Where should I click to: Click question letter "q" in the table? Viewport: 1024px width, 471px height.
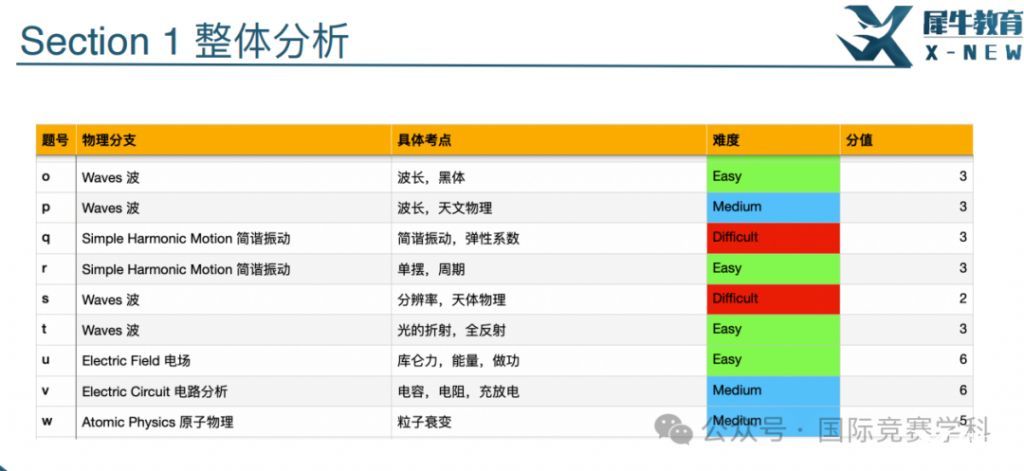pyautogui.click(x=46, y=238)
